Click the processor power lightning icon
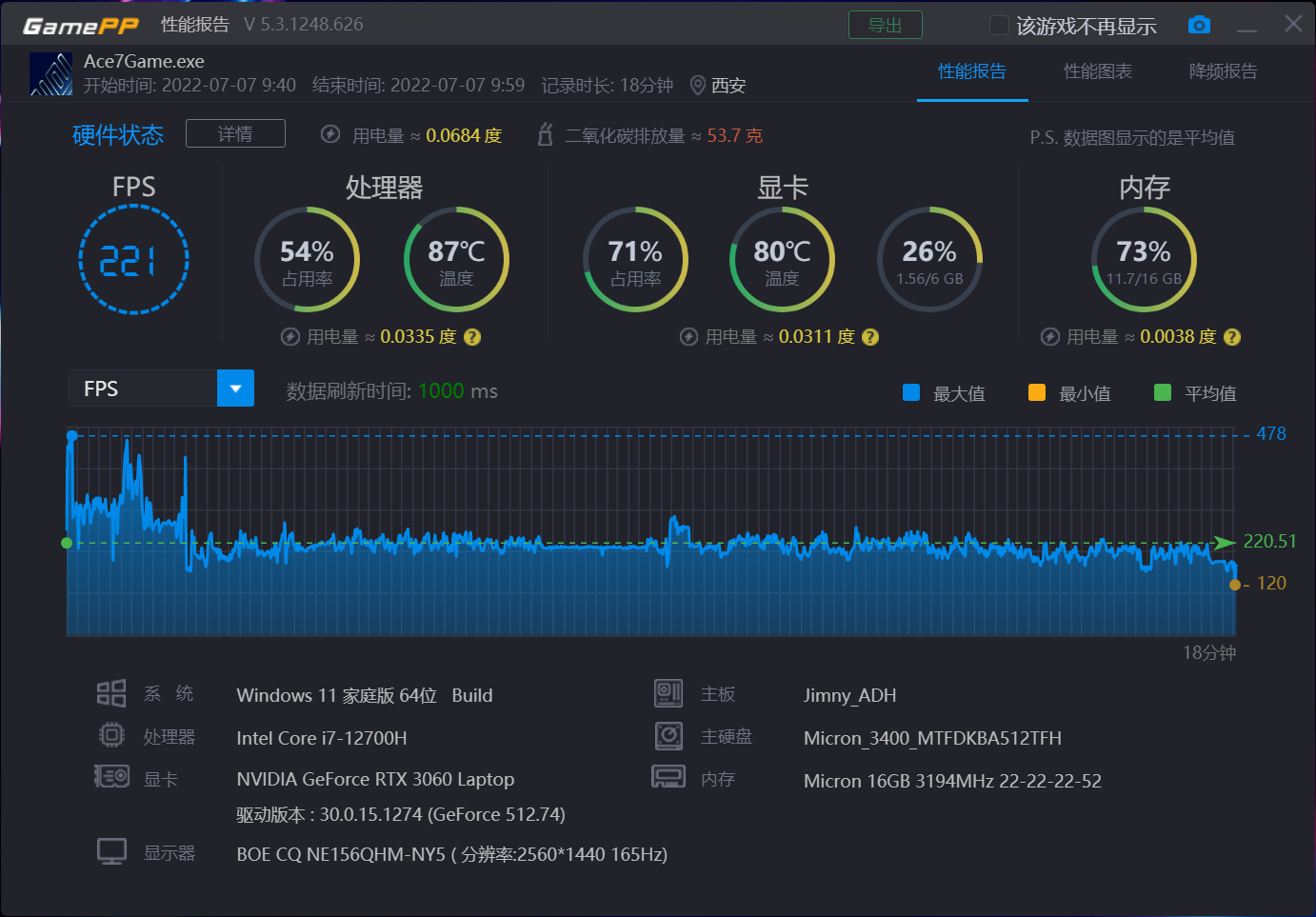 pyautogui.click(x=290, y=337)
